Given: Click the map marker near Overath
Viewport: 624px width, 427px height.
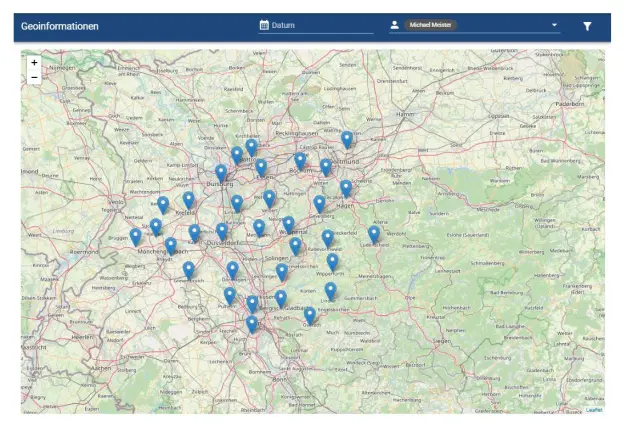Looking at the screenshot, I should pyautogui.click(x=310, y=315).
